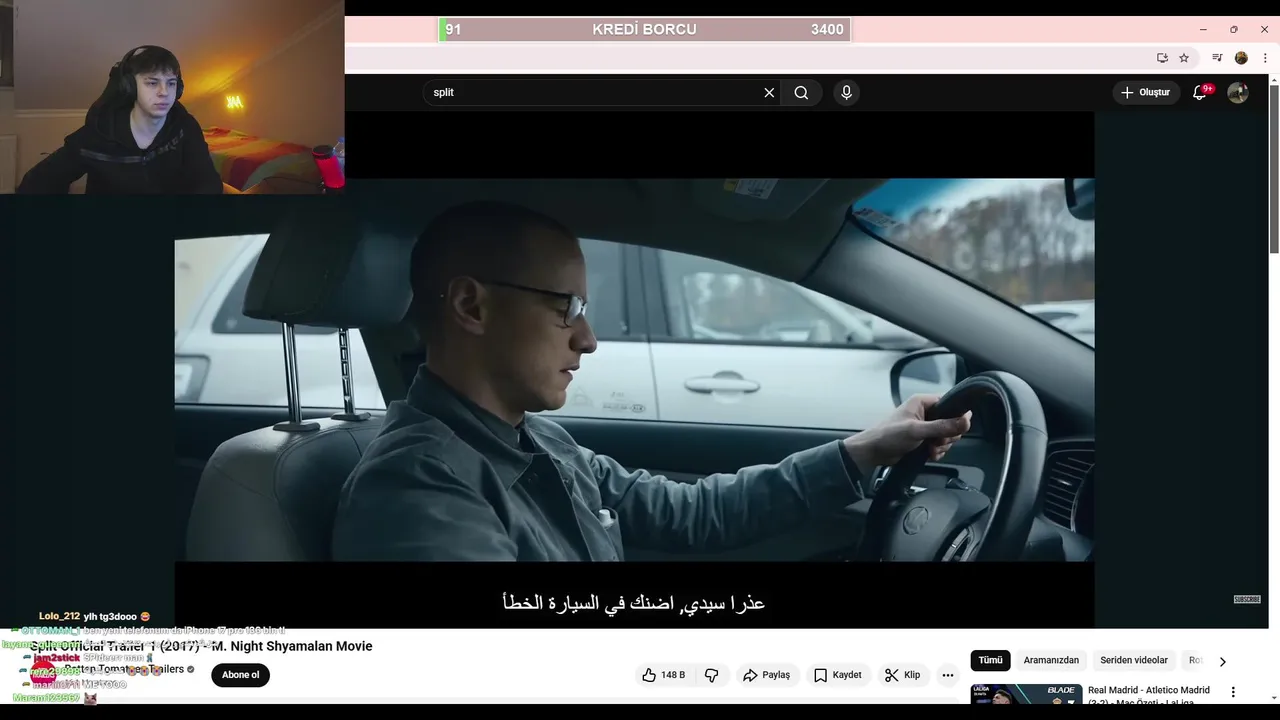Open options for the Real Madrid video

[x=1233, y=692]
